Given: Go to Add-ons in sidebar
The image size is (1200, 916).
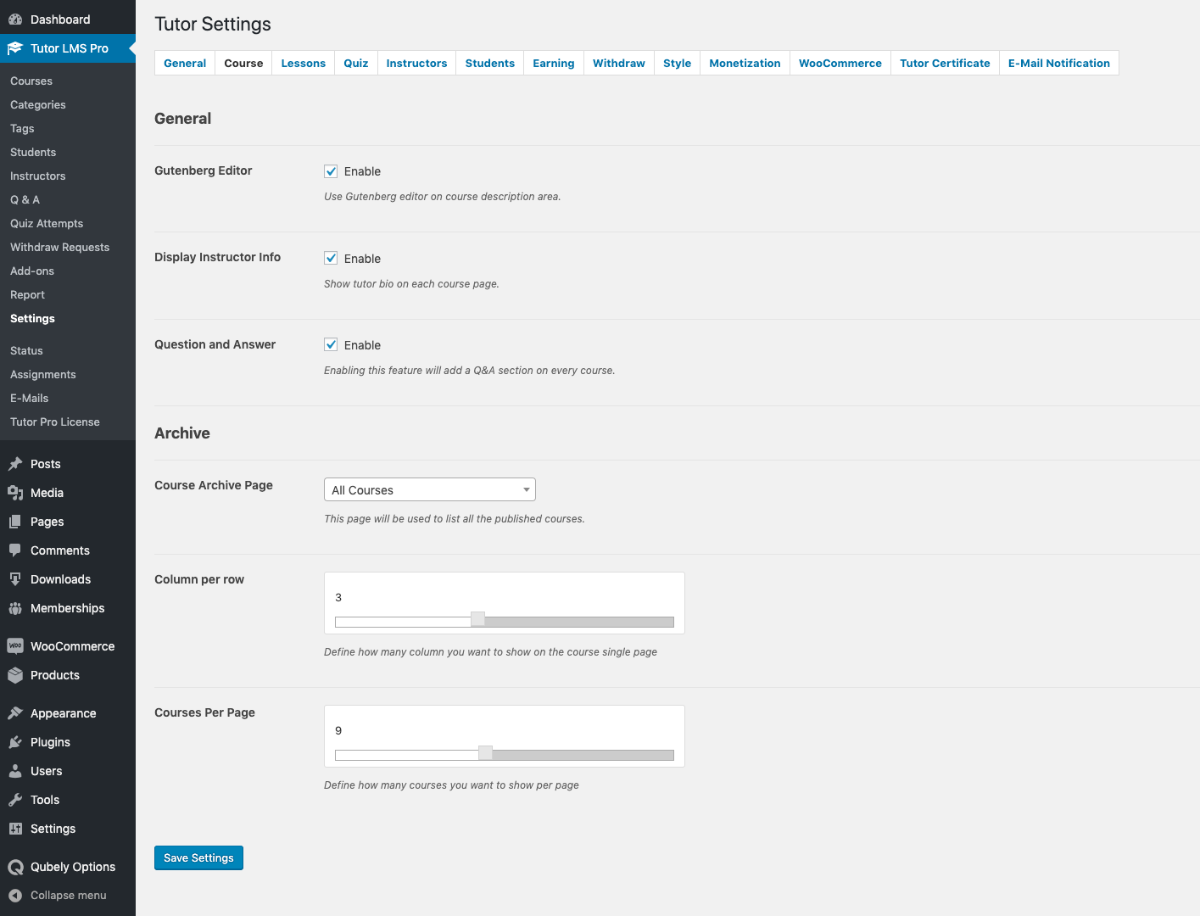Looking at the screenshot, I should pyautogui.click(x=32, y=271).
